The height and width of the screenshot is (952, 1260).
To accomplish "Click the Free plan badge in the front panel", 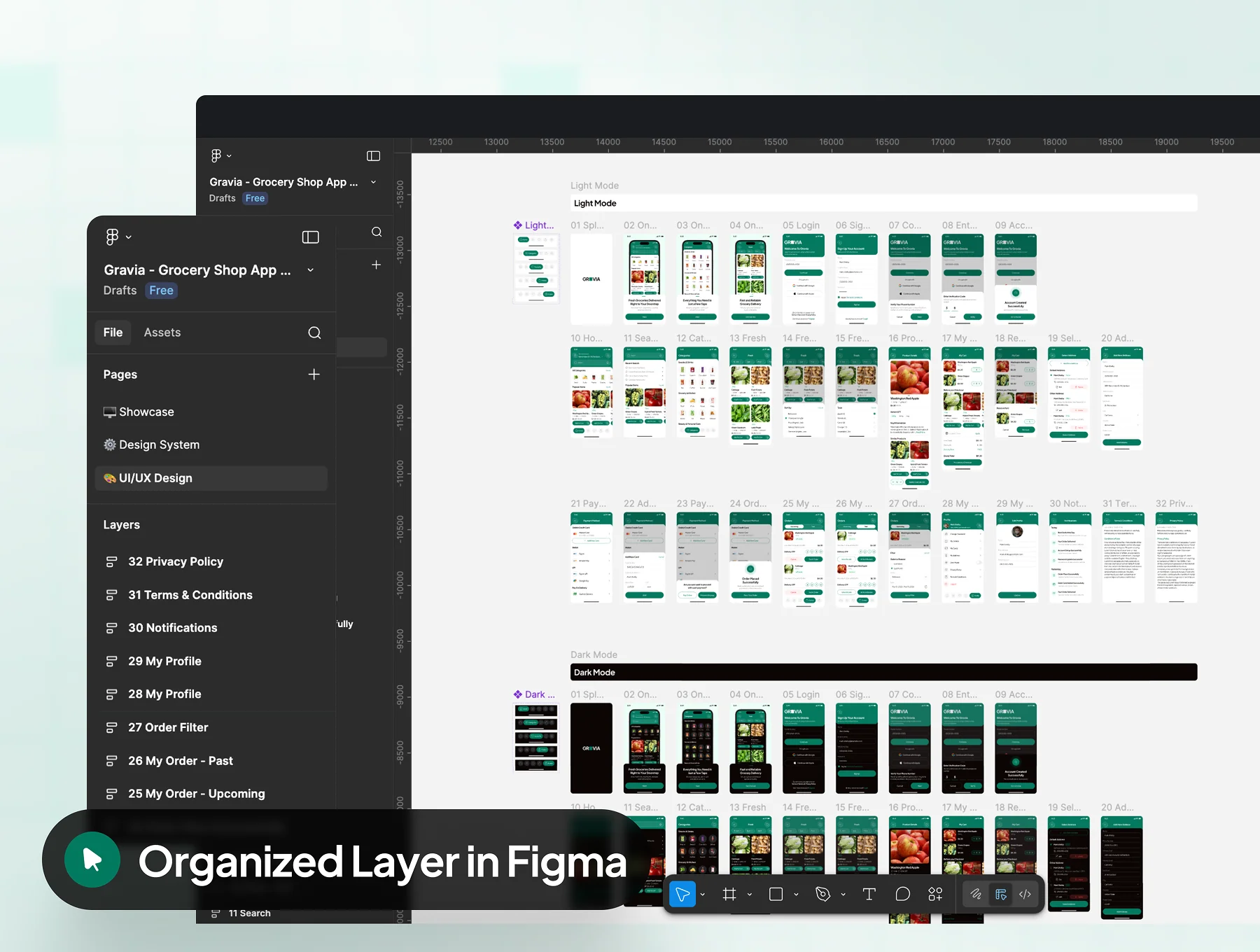I will (x=162, y=290).
